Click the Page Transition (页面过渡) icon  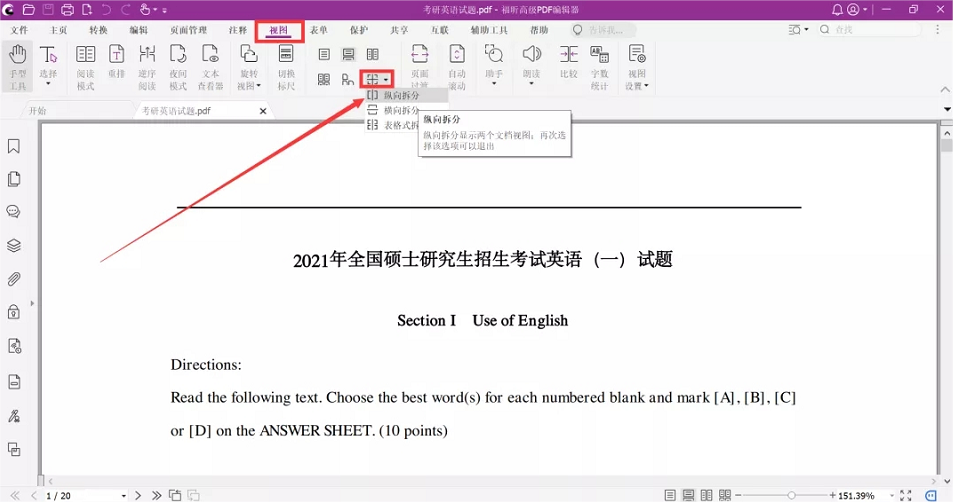tap(419, 66)
